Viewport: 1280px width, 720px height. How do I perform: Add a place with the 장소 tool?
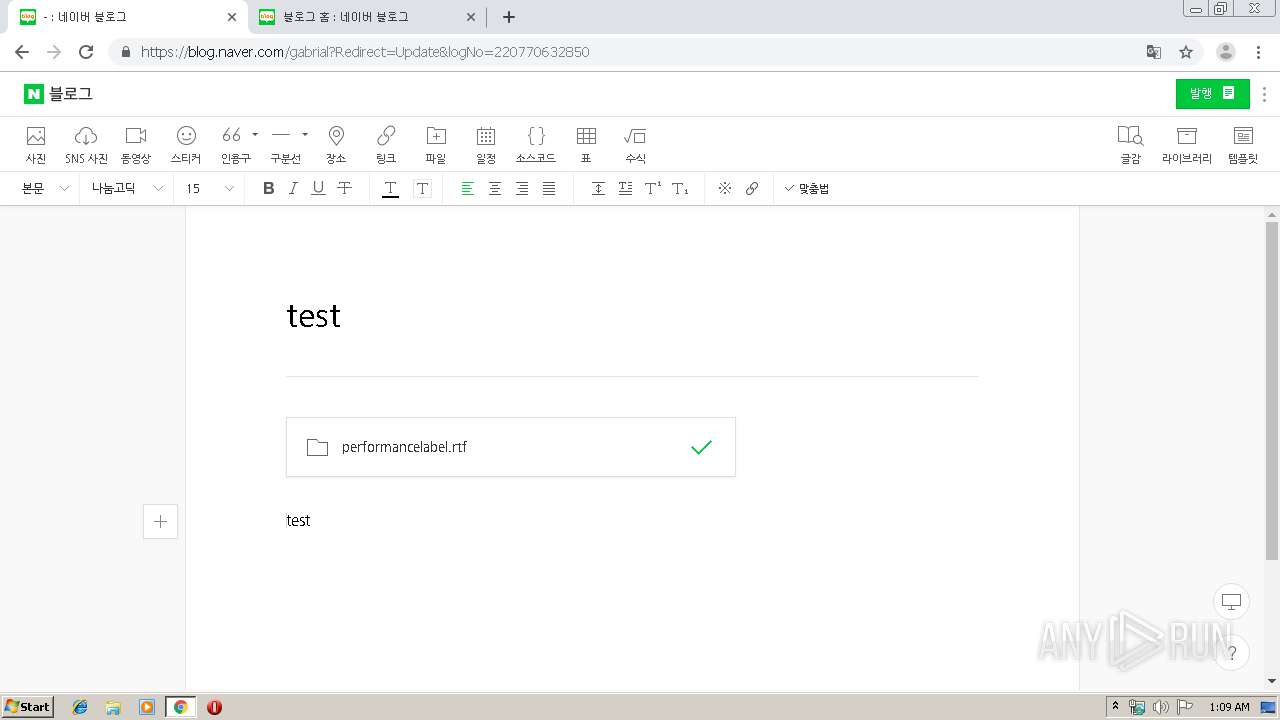(336, 144)
